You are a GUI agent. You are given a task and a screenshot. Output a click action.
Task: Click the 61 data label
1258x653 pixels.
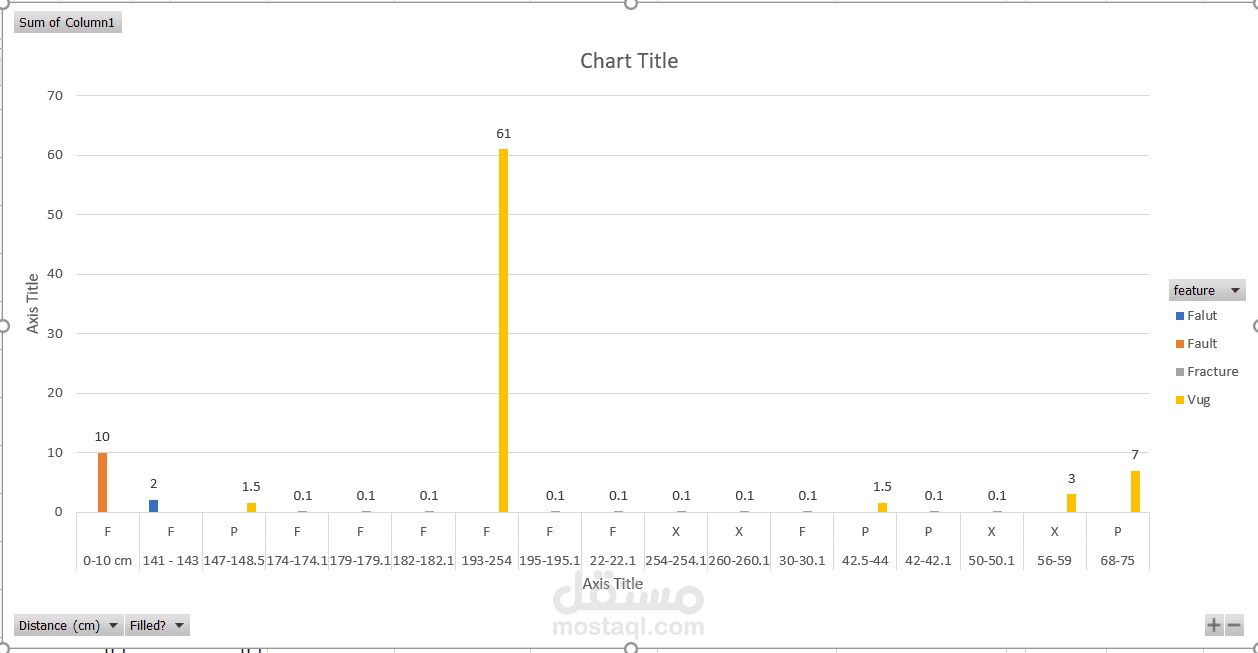503,134
